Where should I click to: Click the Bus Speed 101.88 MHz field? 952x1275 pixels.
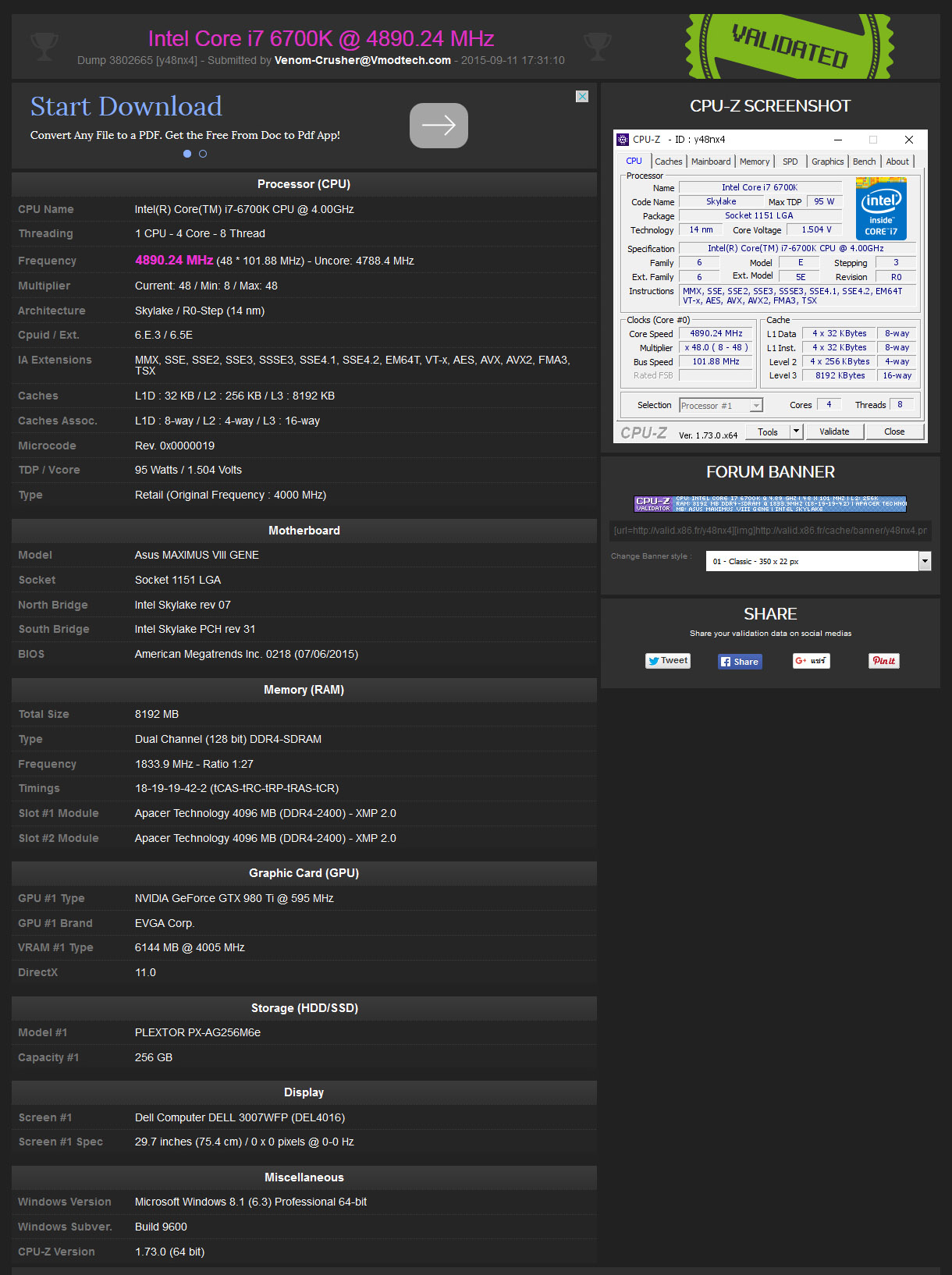click(716, 362)
